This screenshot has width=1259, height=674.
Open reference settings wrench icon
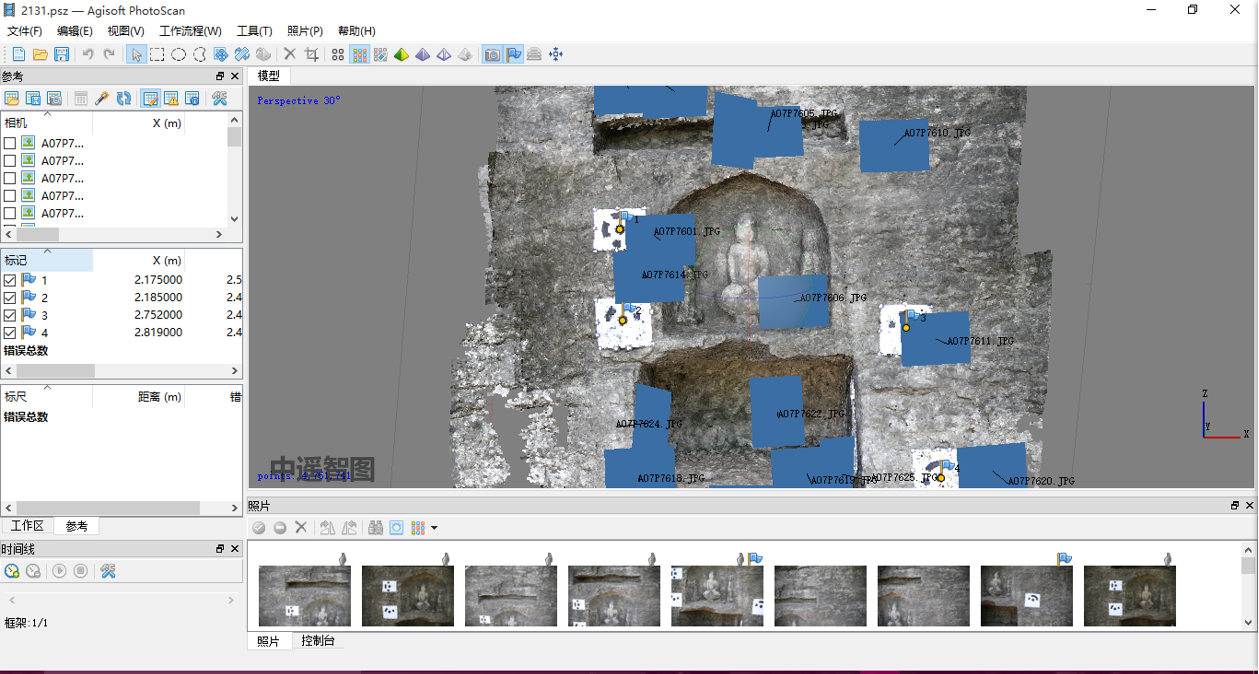coord(219,98)
